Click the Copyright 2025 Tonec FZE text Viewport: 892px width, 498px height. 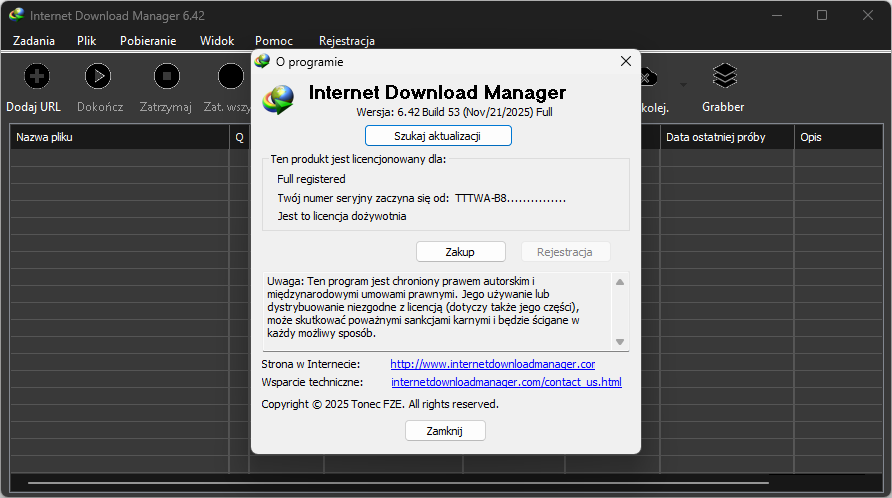[x=380, y=404]
